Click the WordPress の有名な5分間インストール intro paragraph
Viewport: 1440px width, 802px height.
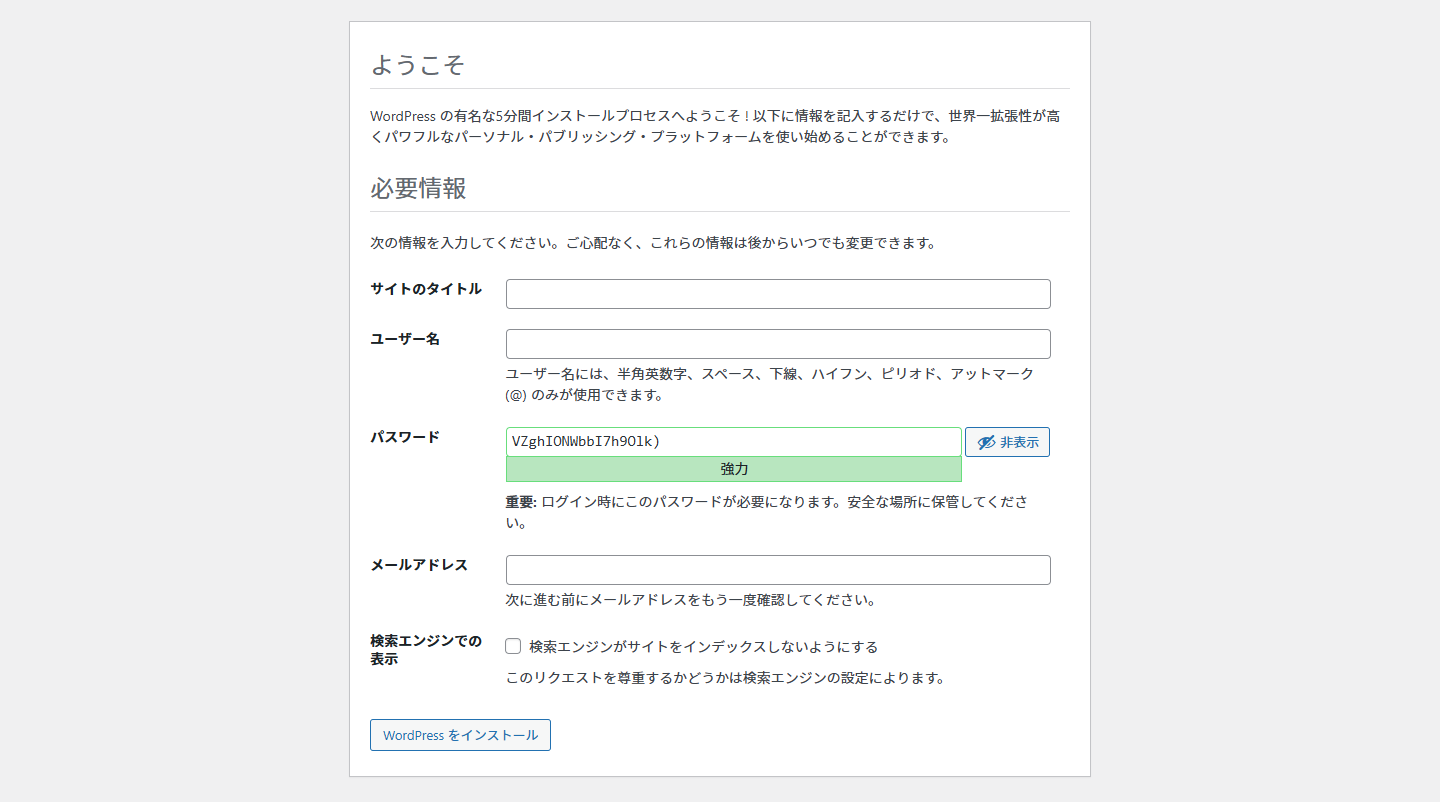(715, 127)
